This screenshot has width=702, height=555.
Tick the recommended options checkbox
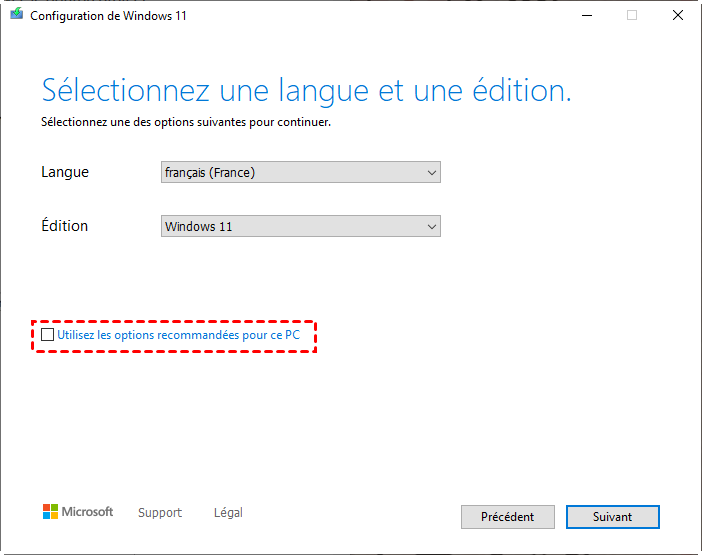click(x=48, y=335)
